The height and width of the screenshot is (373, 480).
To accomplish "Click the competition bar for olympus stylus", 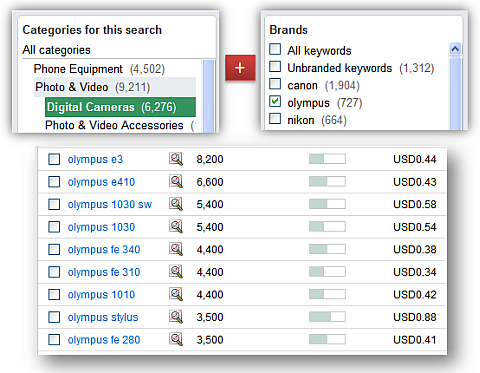I will 327,317.
